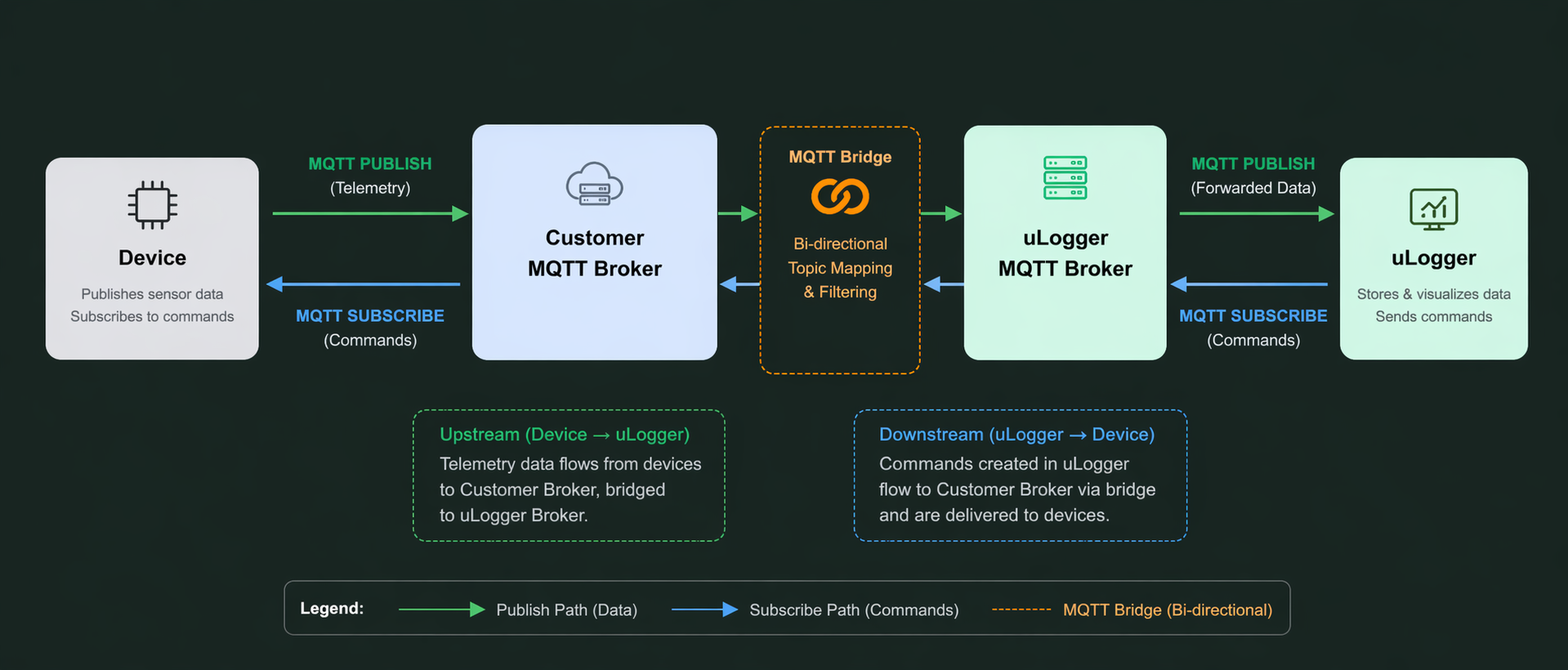
Task: Click "Sends commands" text
Action: pos(1433,316)
